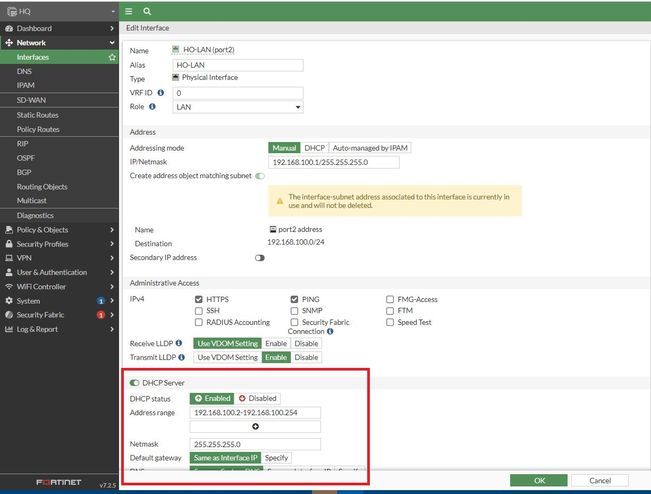Click OK to save the interface

pos(539,480)
